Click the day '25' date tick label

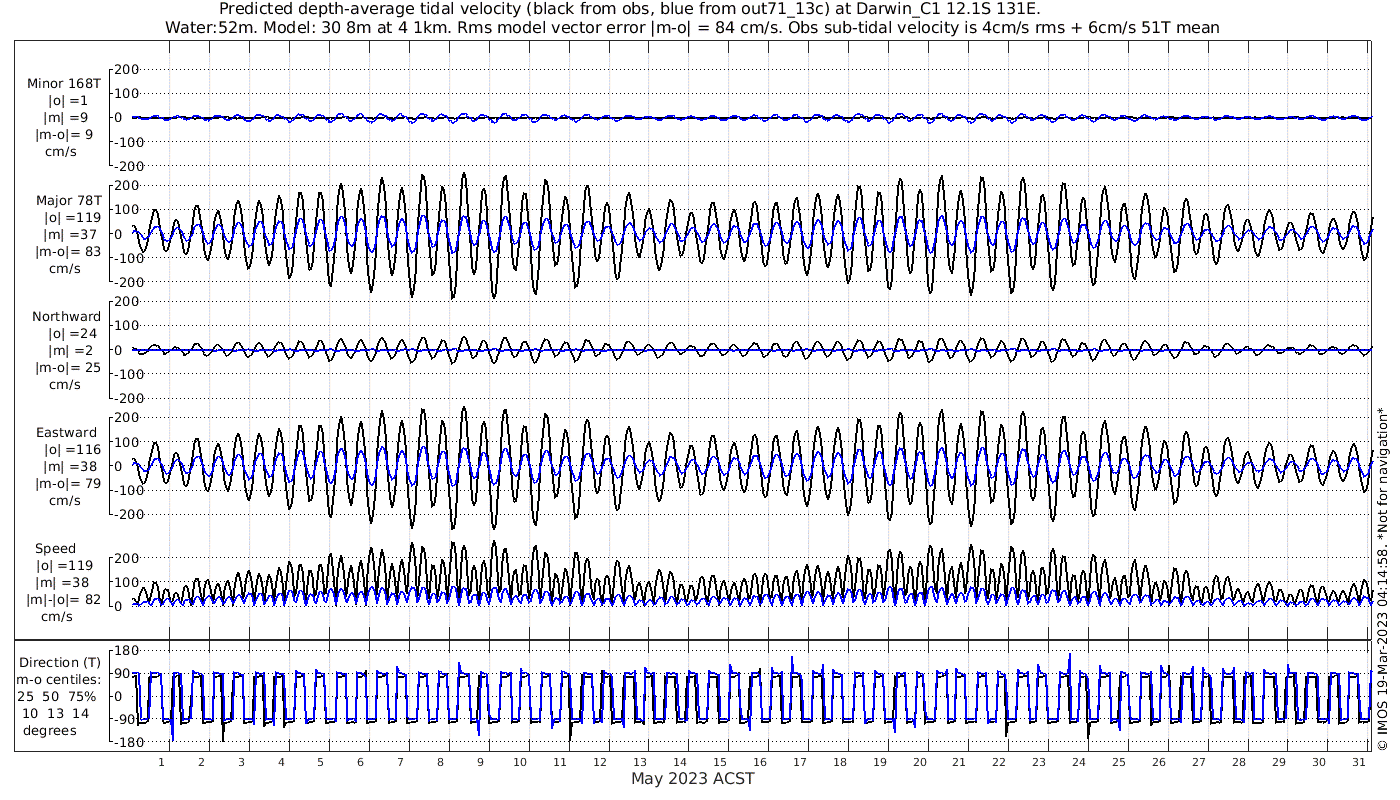[x=1119, y=762]
